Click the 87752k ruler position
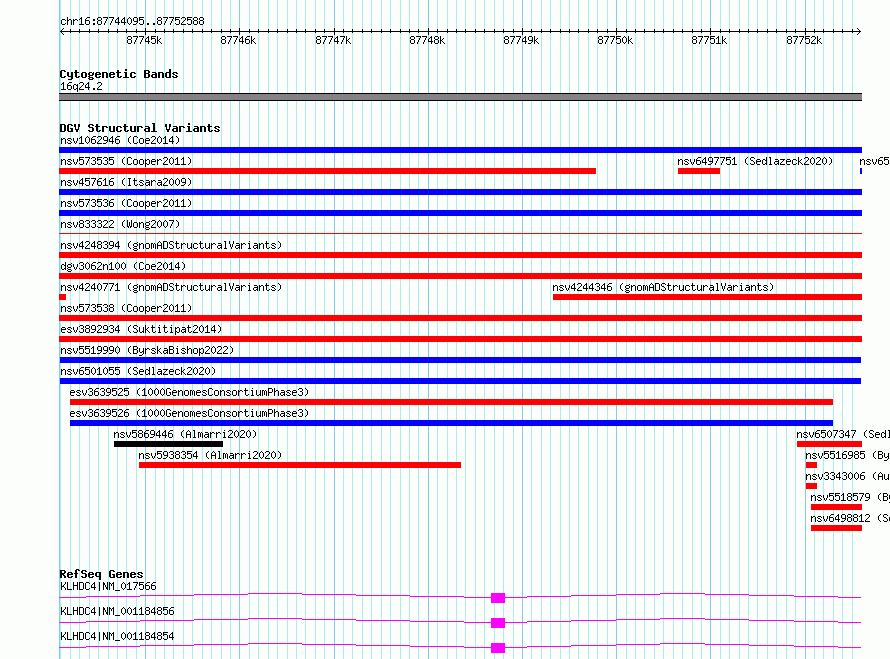This screenshot has width=890, height=659. tap(804, 40)
